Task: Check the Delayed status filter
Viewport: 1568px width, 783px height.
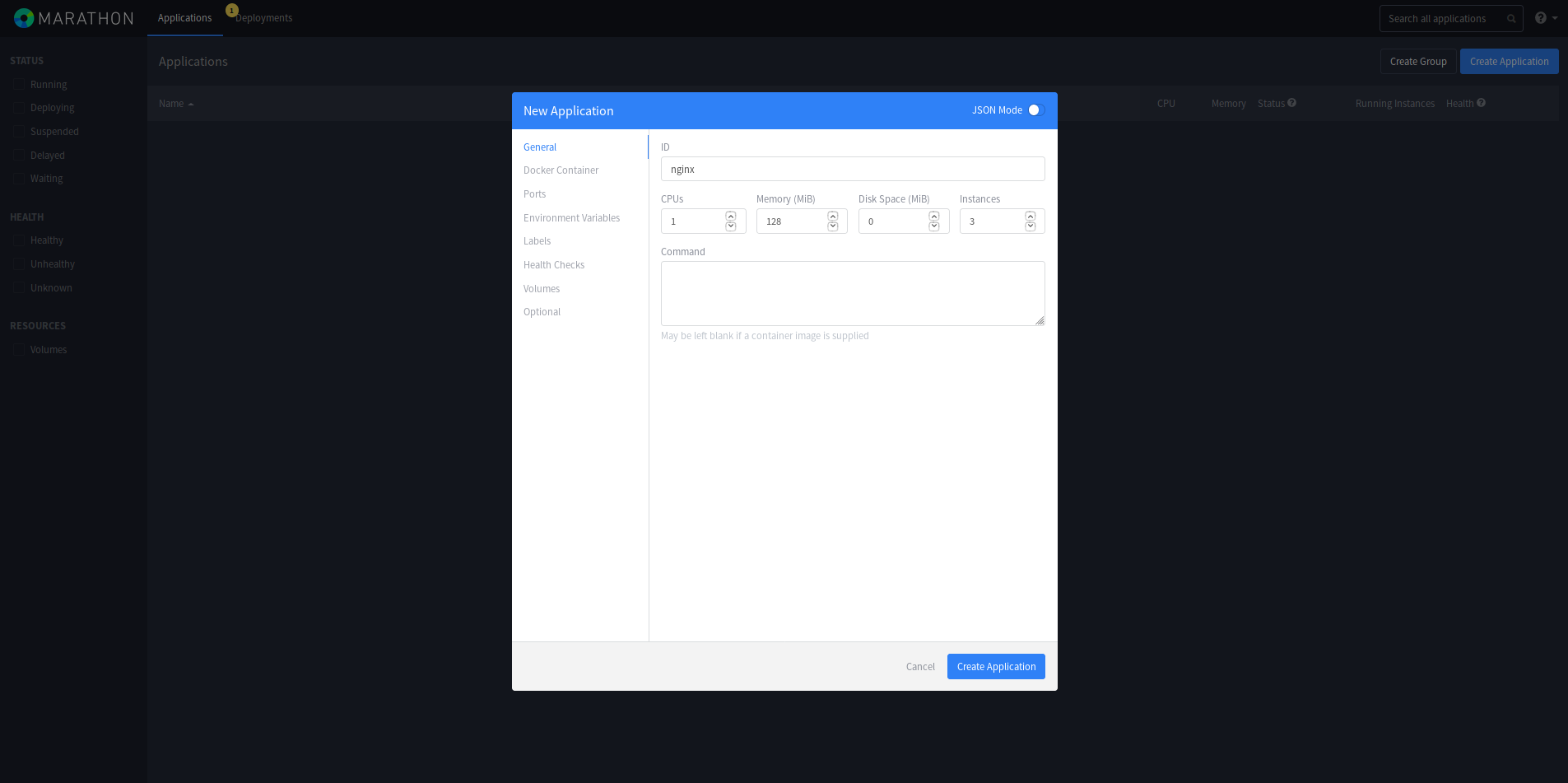Action: pos(19,155)
